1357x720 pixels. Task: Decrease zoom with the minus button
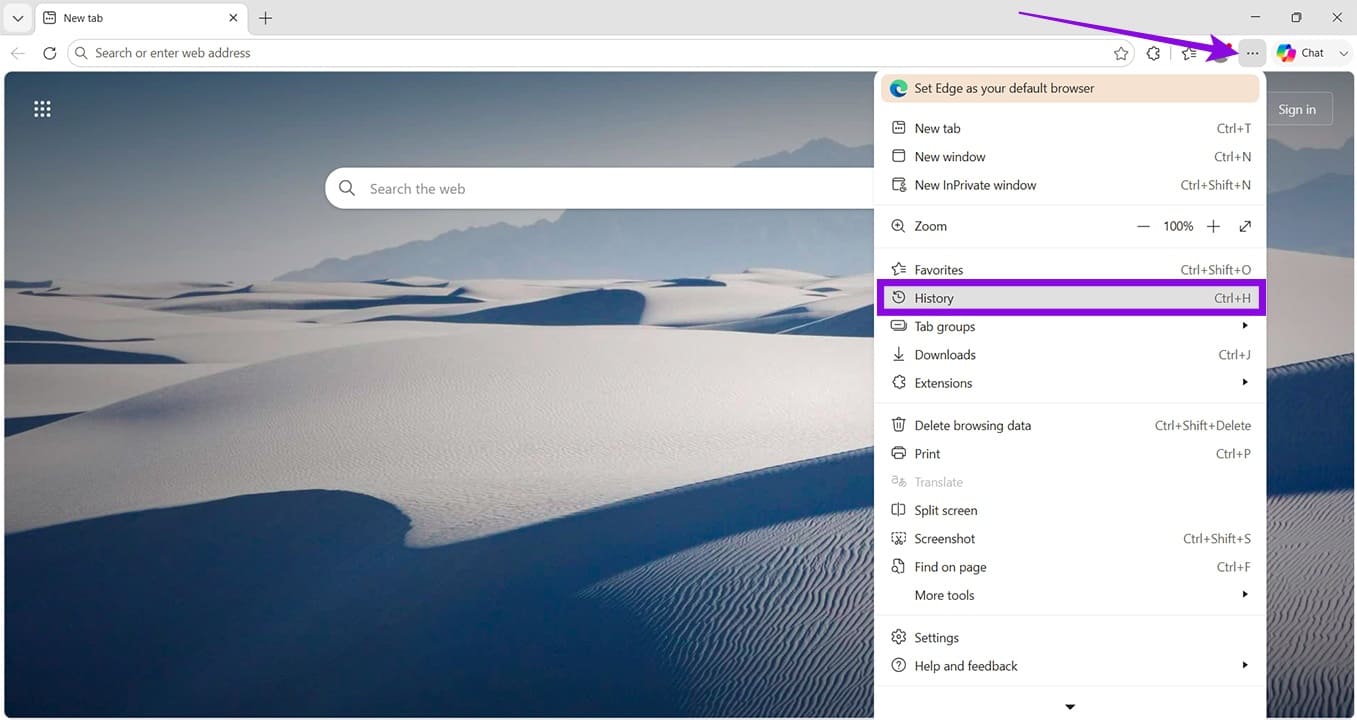click(1143, 227)
